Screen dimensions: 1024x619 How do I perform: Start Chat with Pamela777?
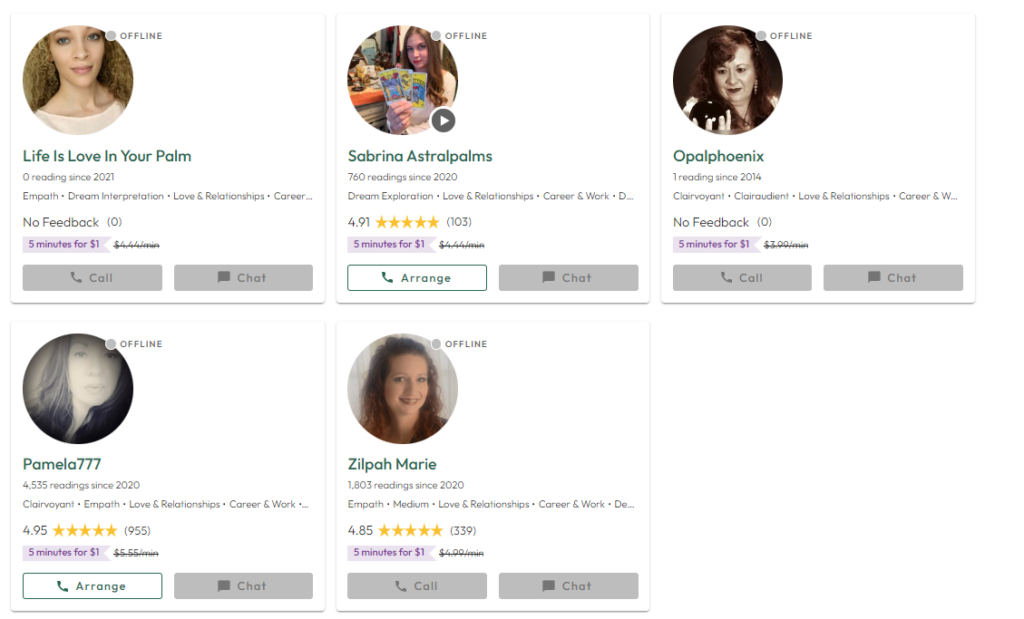[x=243, y=586]
